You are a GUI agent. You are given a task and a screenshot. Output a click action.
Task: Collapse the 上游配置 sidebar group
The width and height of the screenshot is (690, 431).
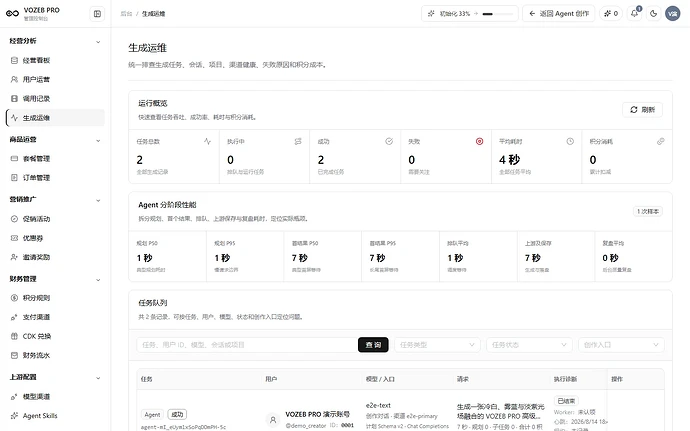(x=98, y=378)
